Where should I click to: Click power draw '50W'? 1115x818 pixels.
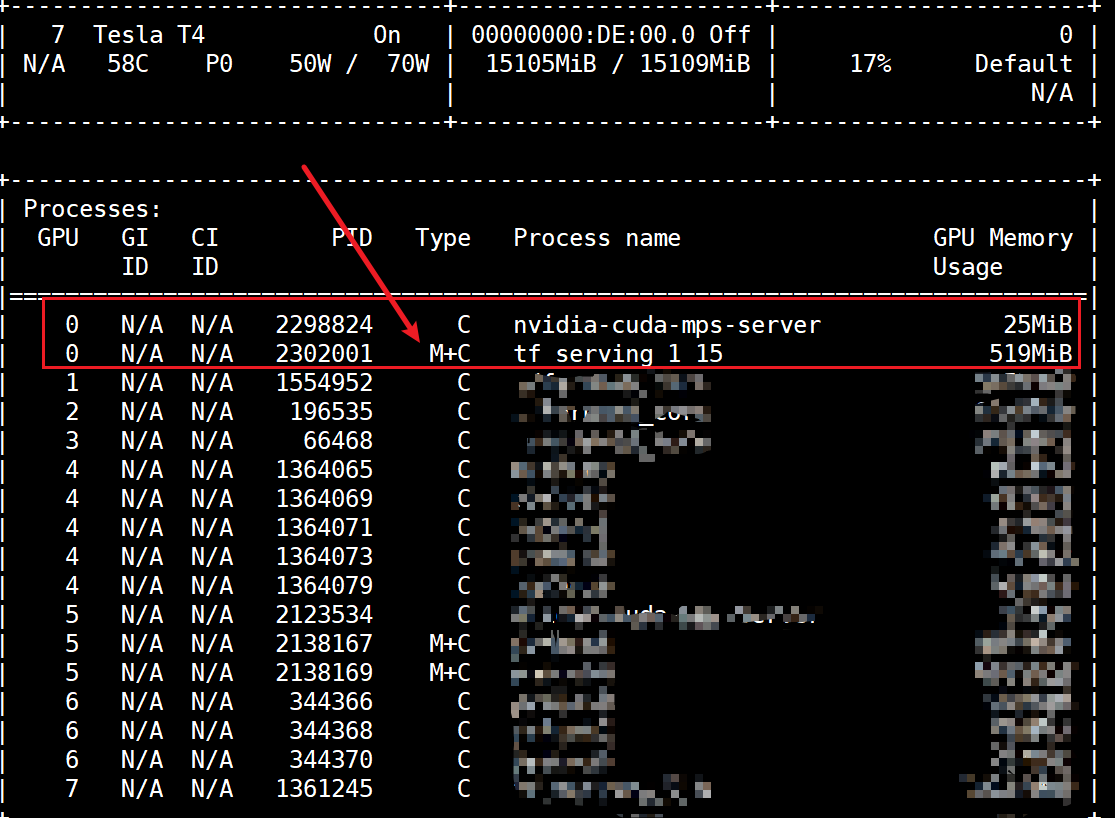click(310, 64)
